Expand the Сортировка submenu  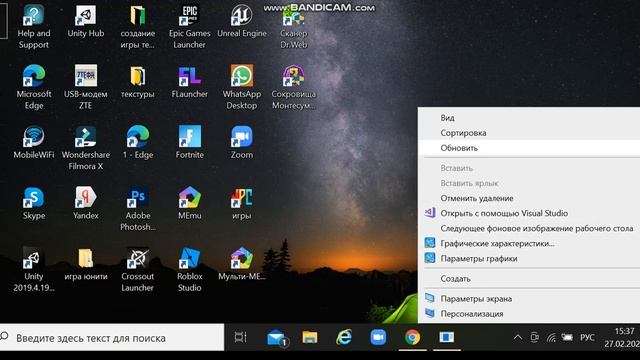[529, 133]
